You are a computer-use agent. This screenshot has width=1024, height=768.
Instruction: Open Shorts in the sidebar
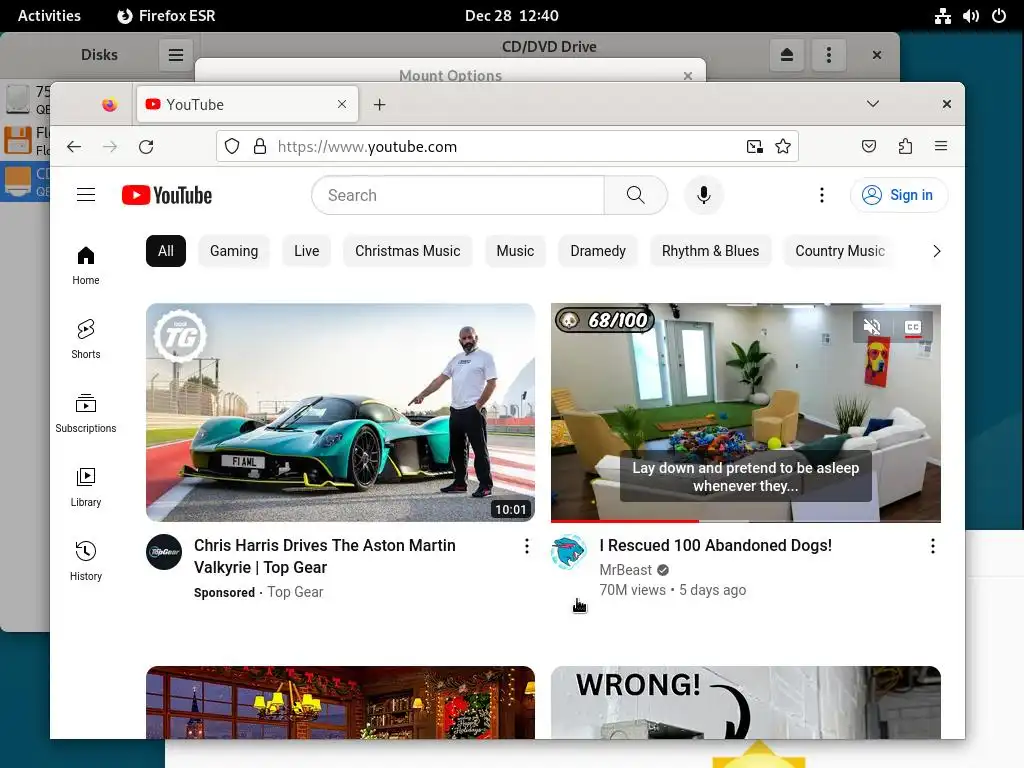coord(86,340)
